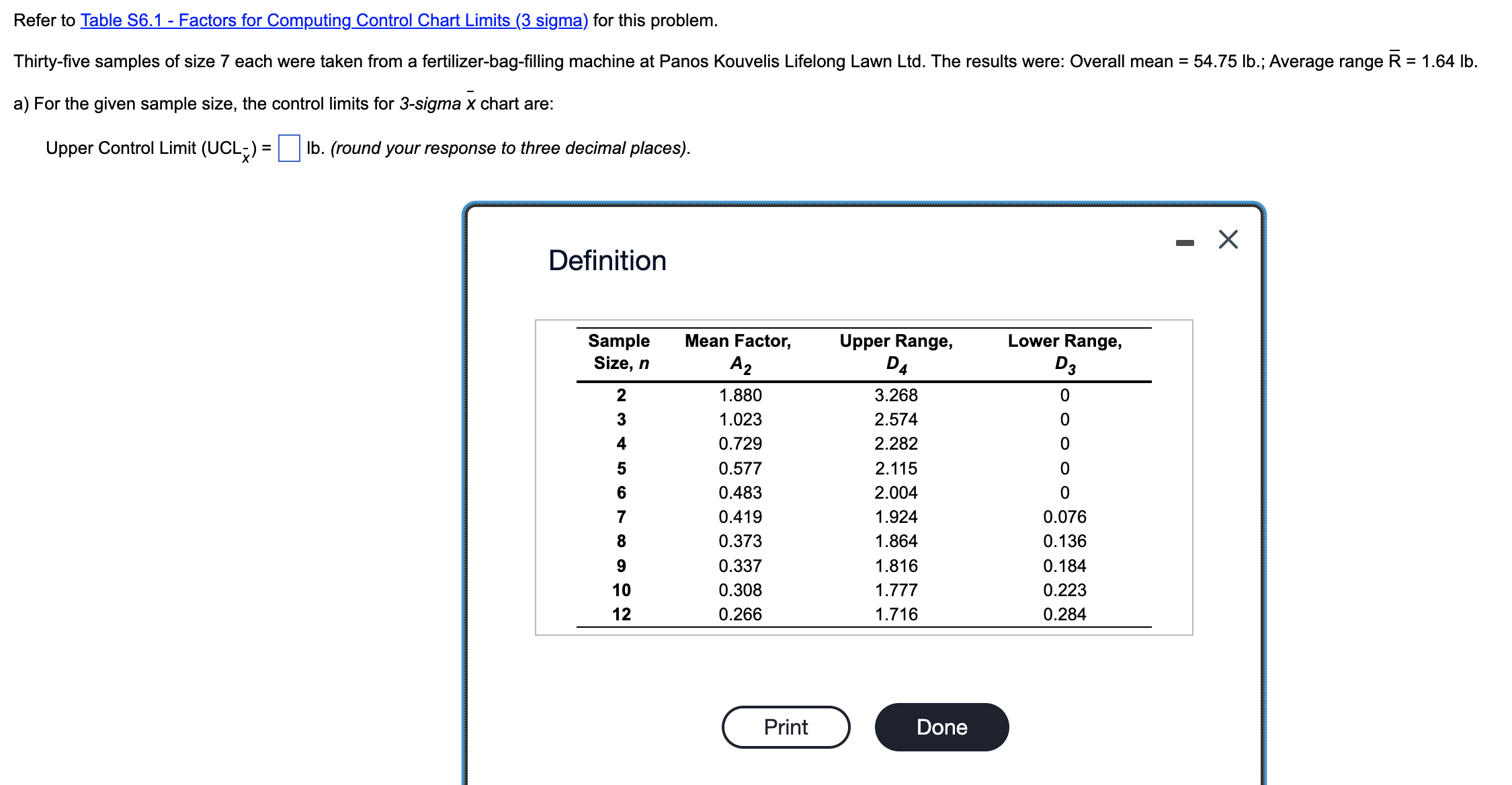The width and height of the screenshot is (1512, 785).
Task: Select the D3 value 0.284 for size 12
Action: tap(1066, 614)
